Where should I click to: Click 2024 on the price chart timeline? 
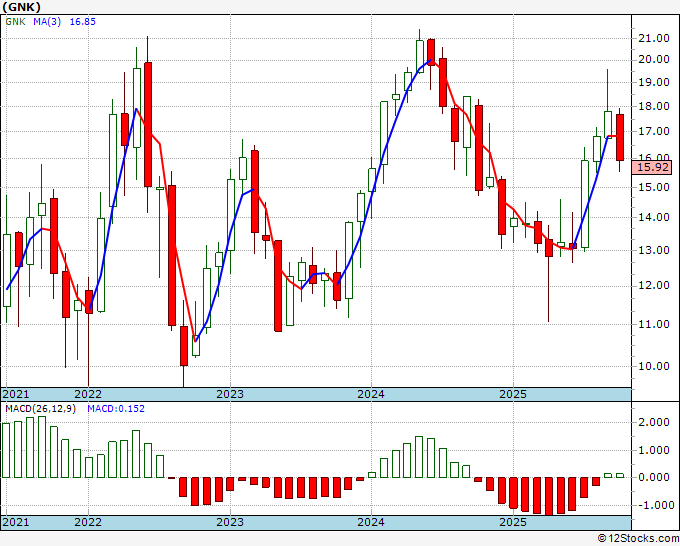click(x=371, y=394)
